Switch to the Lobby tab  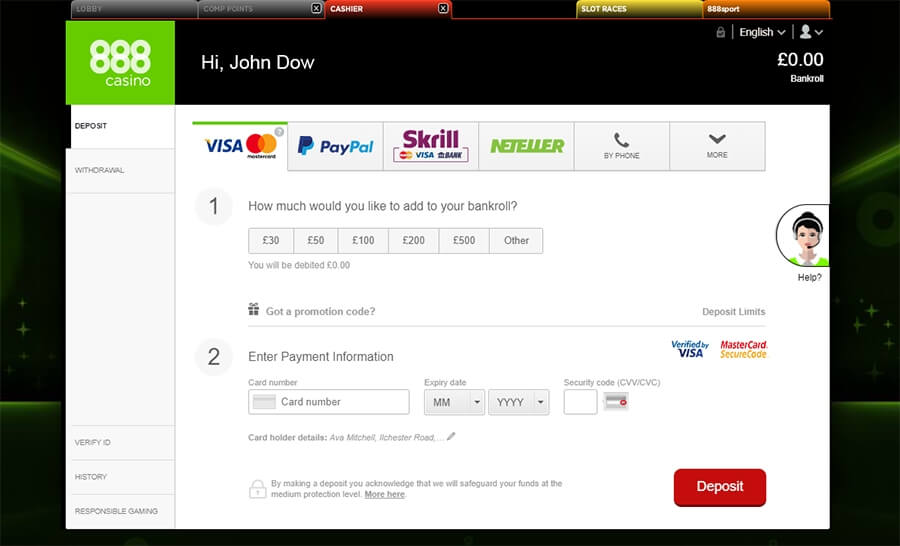[134, 9]
